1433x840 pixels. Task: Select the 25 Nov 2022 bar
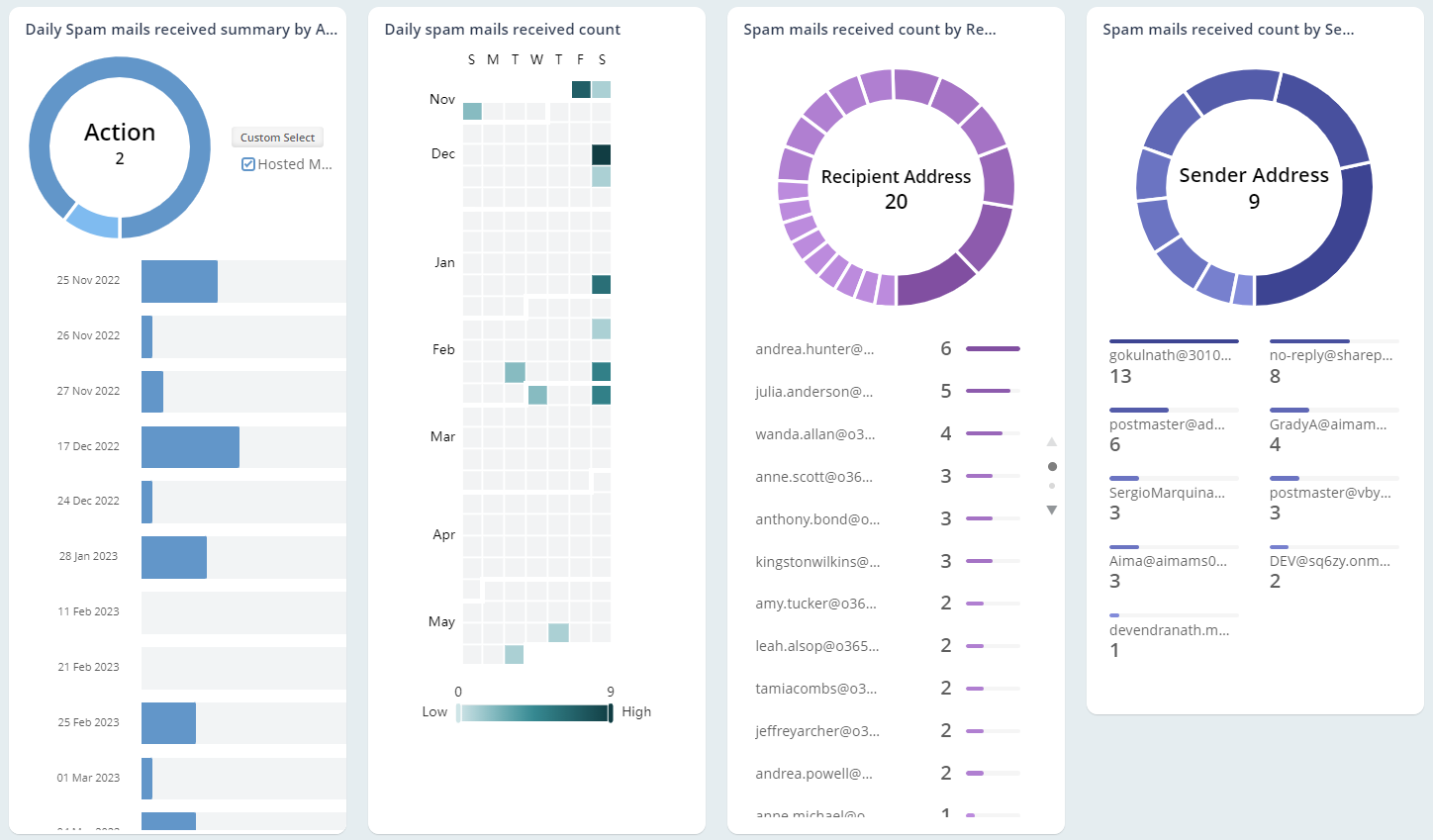(179, 281)
